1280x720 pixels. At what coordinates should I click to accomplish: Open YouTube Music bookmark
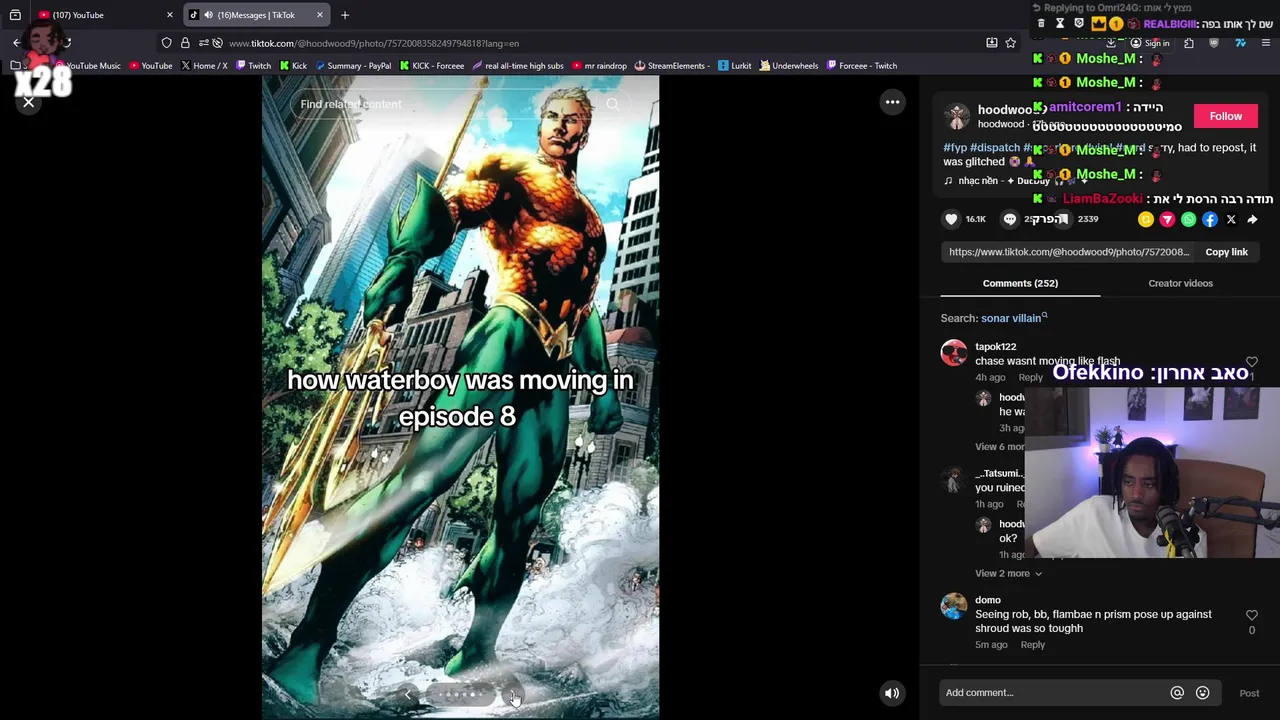86,66
